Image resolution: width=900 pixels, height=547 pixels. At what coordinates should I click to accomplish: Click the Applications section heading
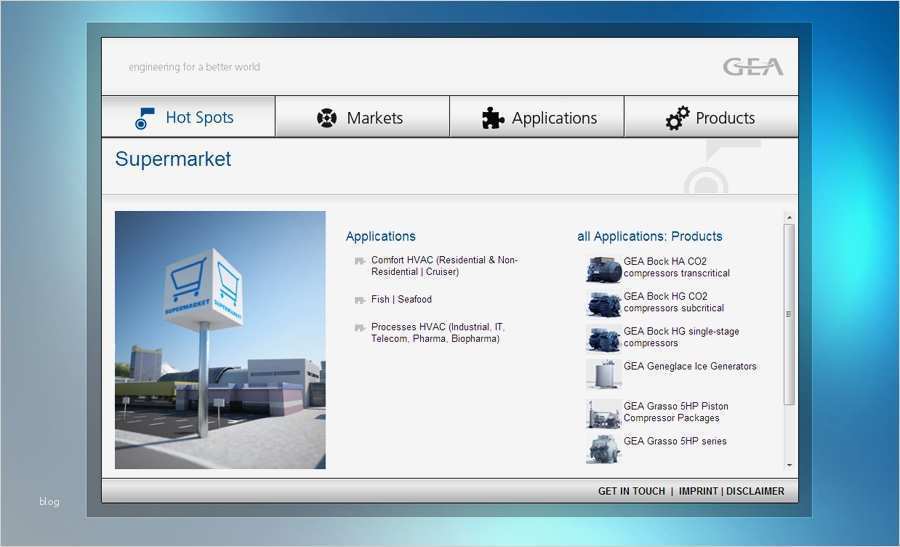click(381, 236)
